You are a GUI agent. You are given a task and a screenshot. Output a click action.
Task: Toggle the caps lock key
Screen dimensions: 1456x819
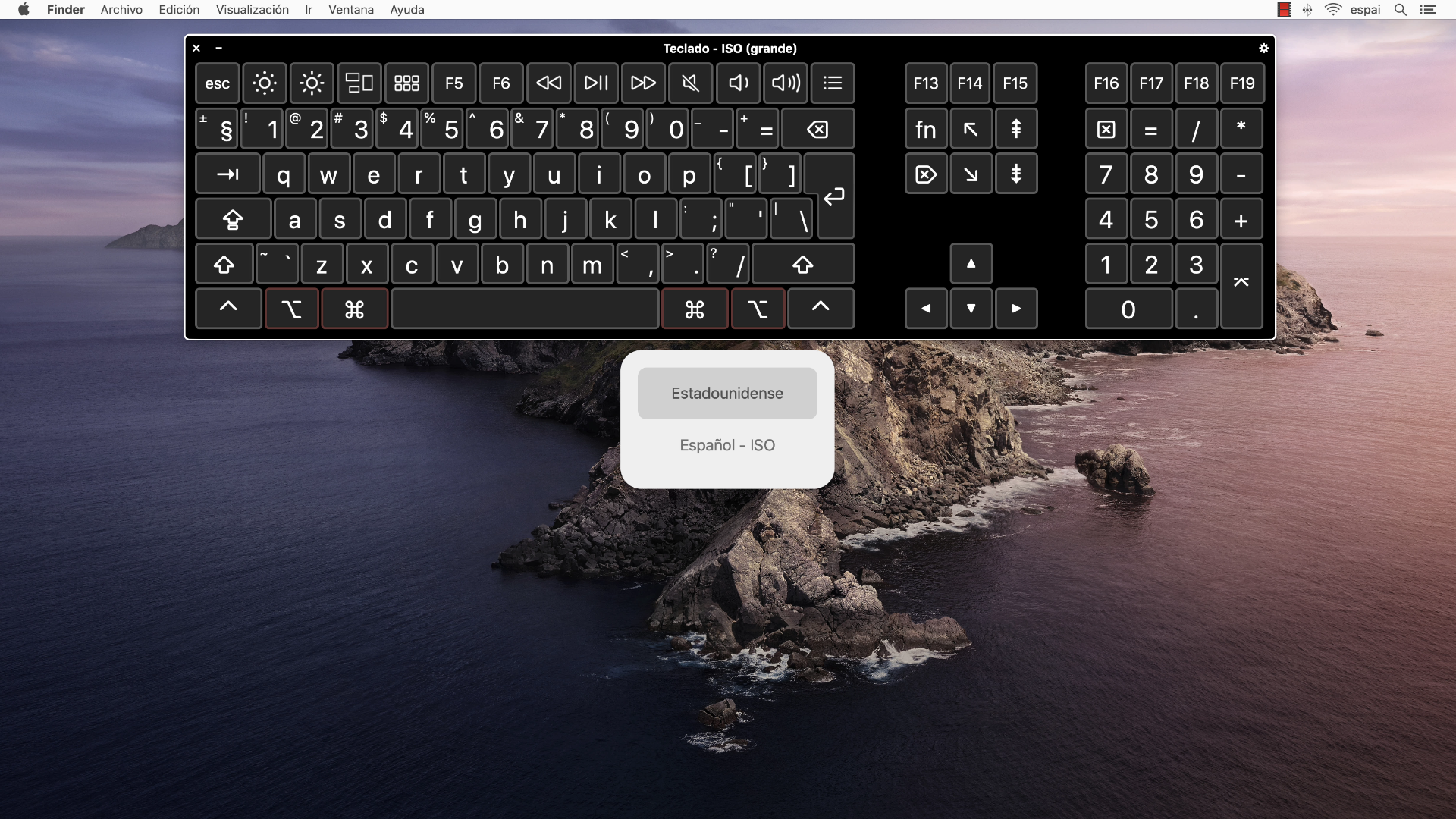(x=233, y=220)
